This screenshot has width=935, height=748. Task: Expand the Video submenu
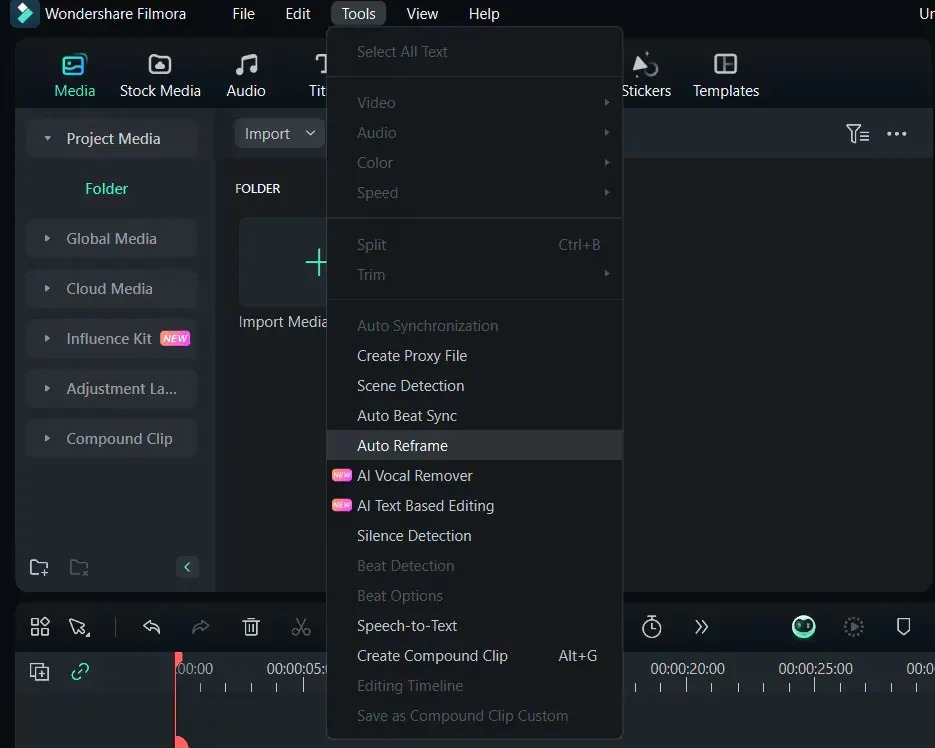tap(475, 103)
